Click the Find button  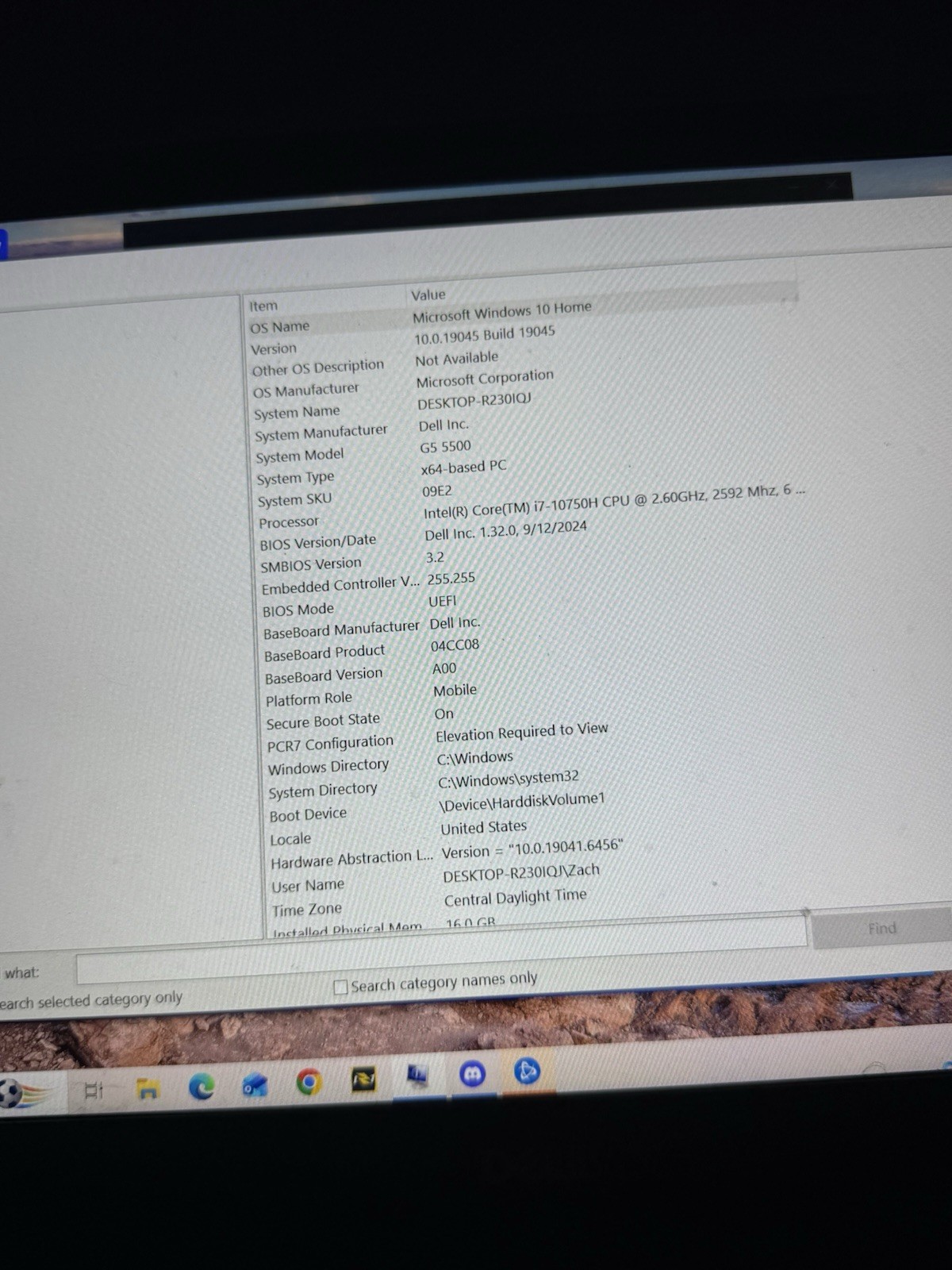coord(882,928)
